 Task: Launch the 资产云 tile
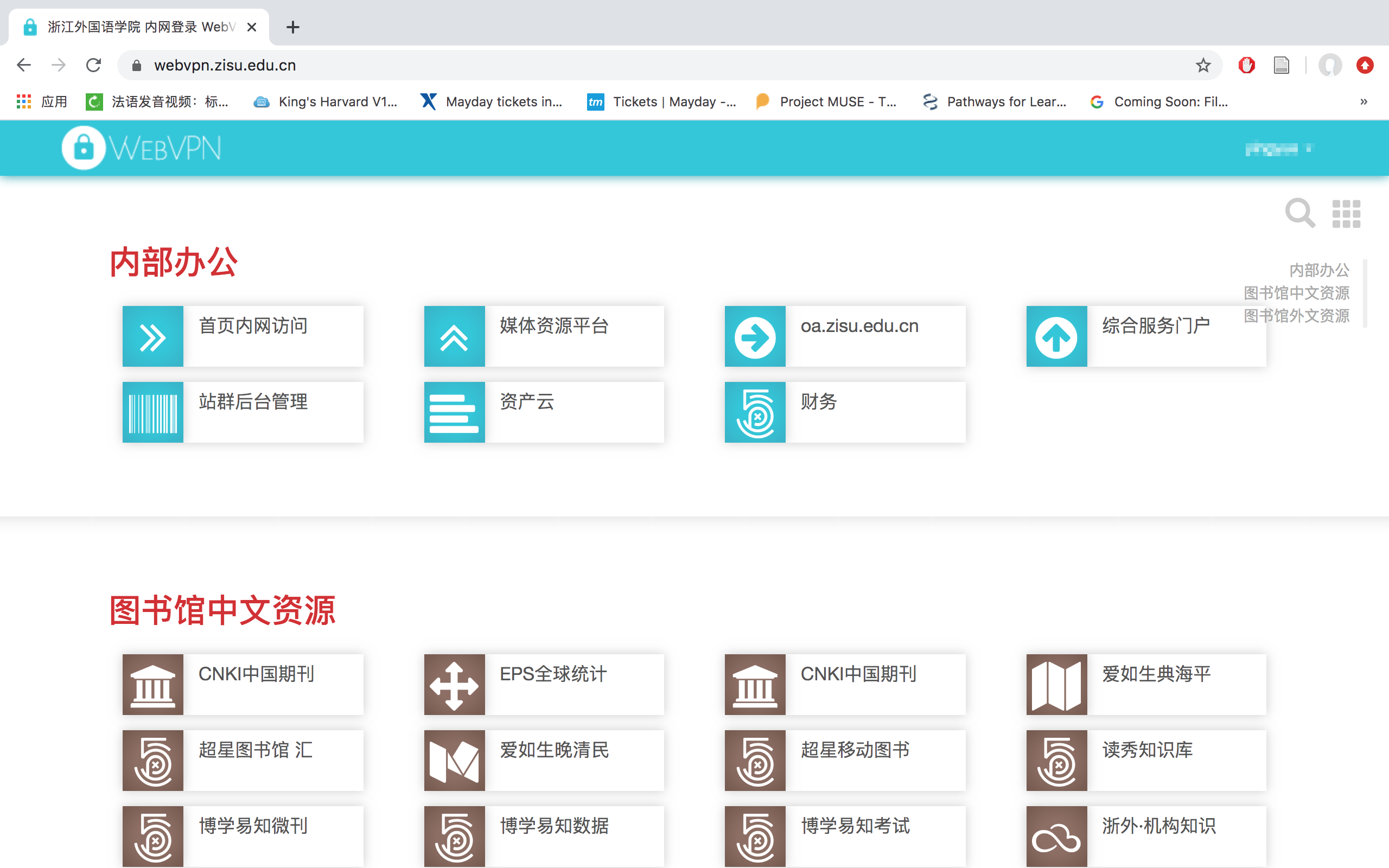coord(544,412)
